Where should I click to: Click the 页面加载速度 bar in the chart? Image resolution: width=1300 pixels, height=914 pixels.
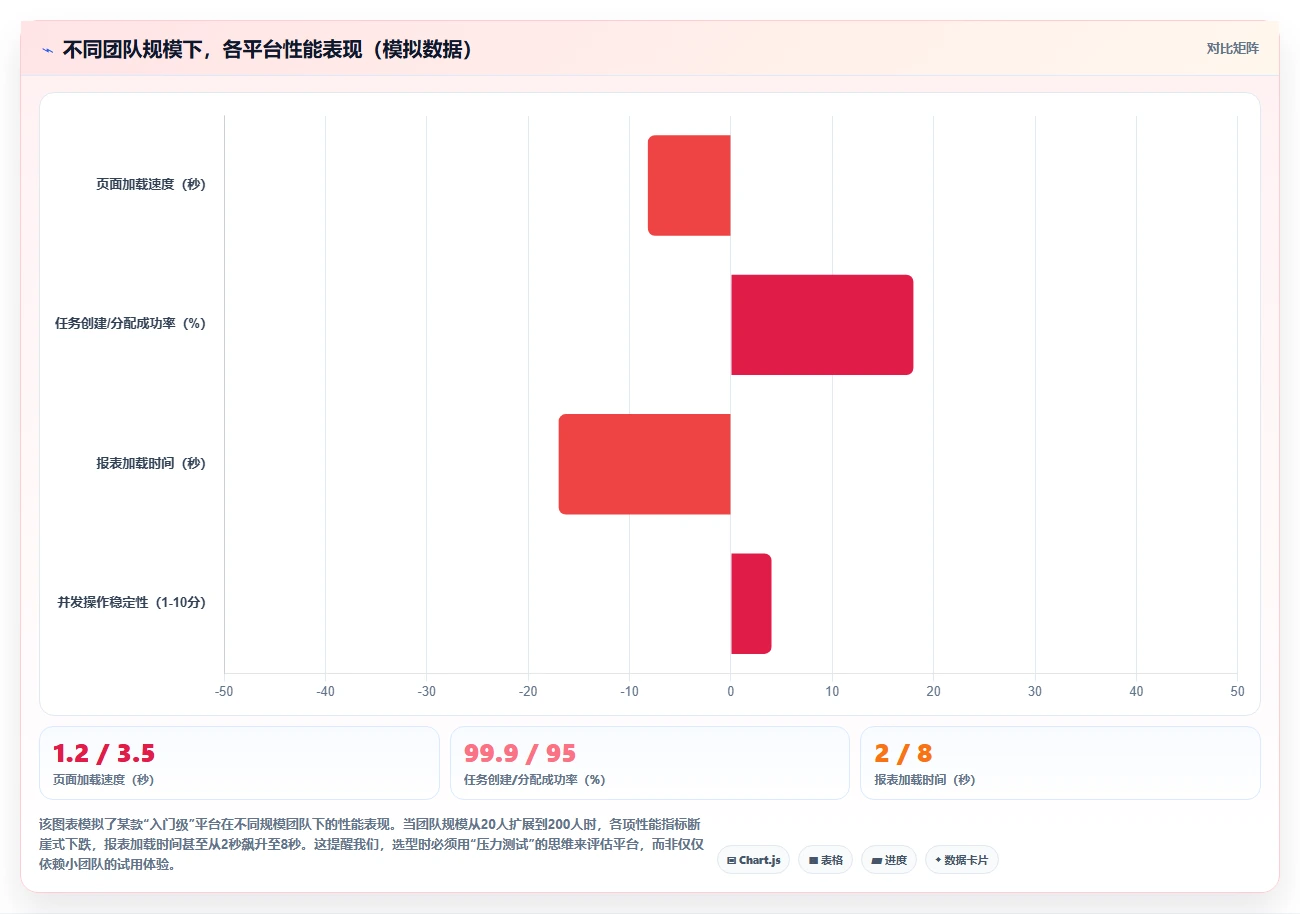coord(689,185)
